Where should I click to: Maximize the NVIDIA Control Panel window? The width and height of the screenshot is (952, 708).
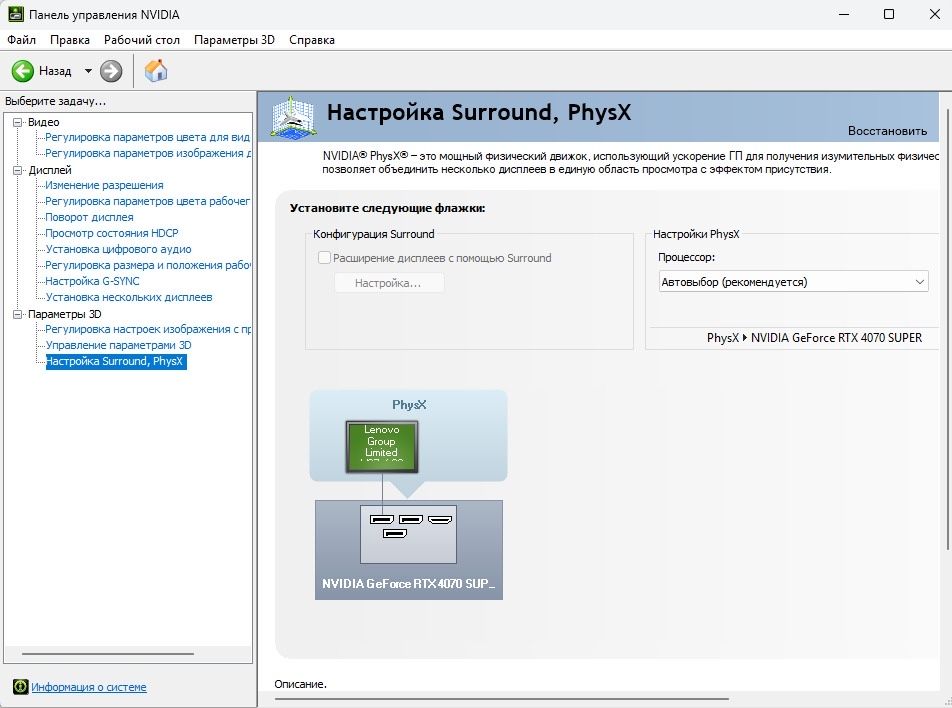(889, 15)
